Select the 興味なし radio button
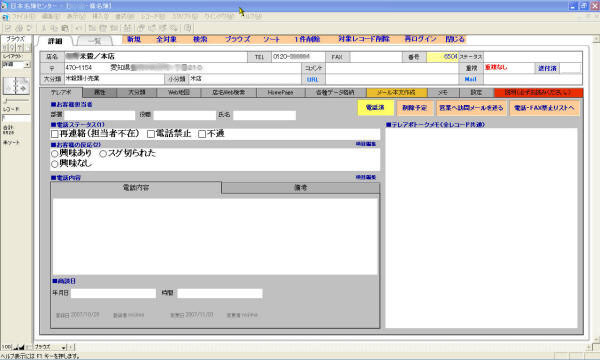This screenshot has height=360, width=600. [x=55, y=164]
